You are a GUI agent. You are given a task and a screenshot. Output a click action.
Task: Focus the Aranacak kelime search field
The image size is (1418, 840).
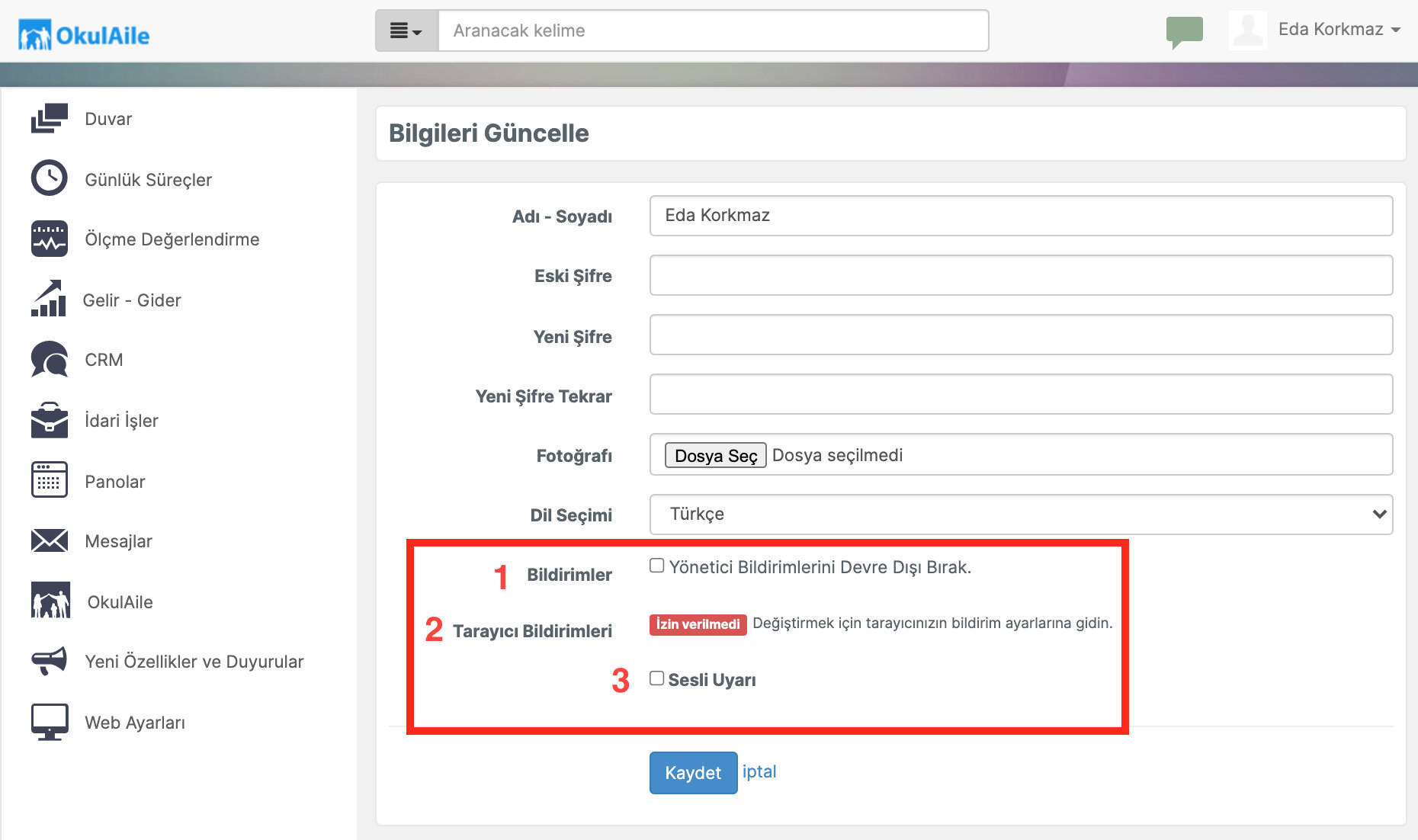pos(714,30)
